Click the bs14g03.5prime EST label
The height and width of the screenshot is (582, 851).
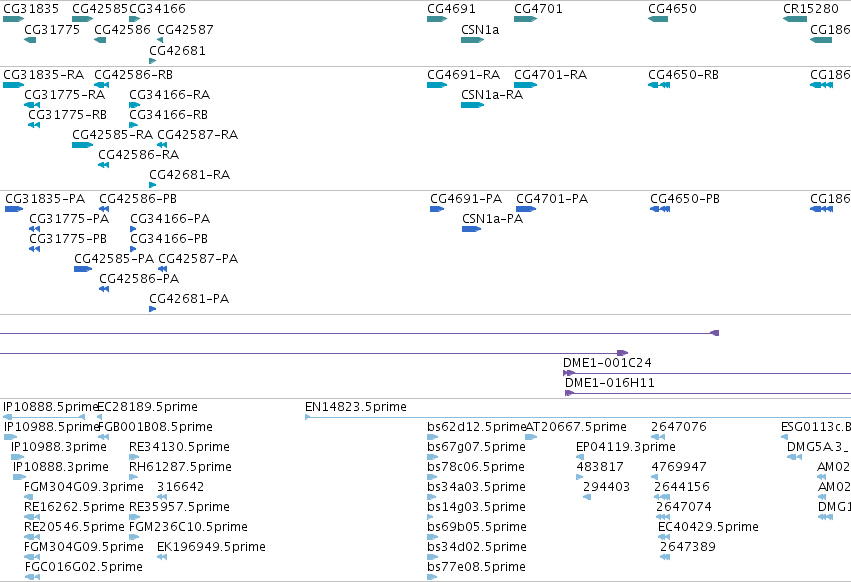click(477, 507)
